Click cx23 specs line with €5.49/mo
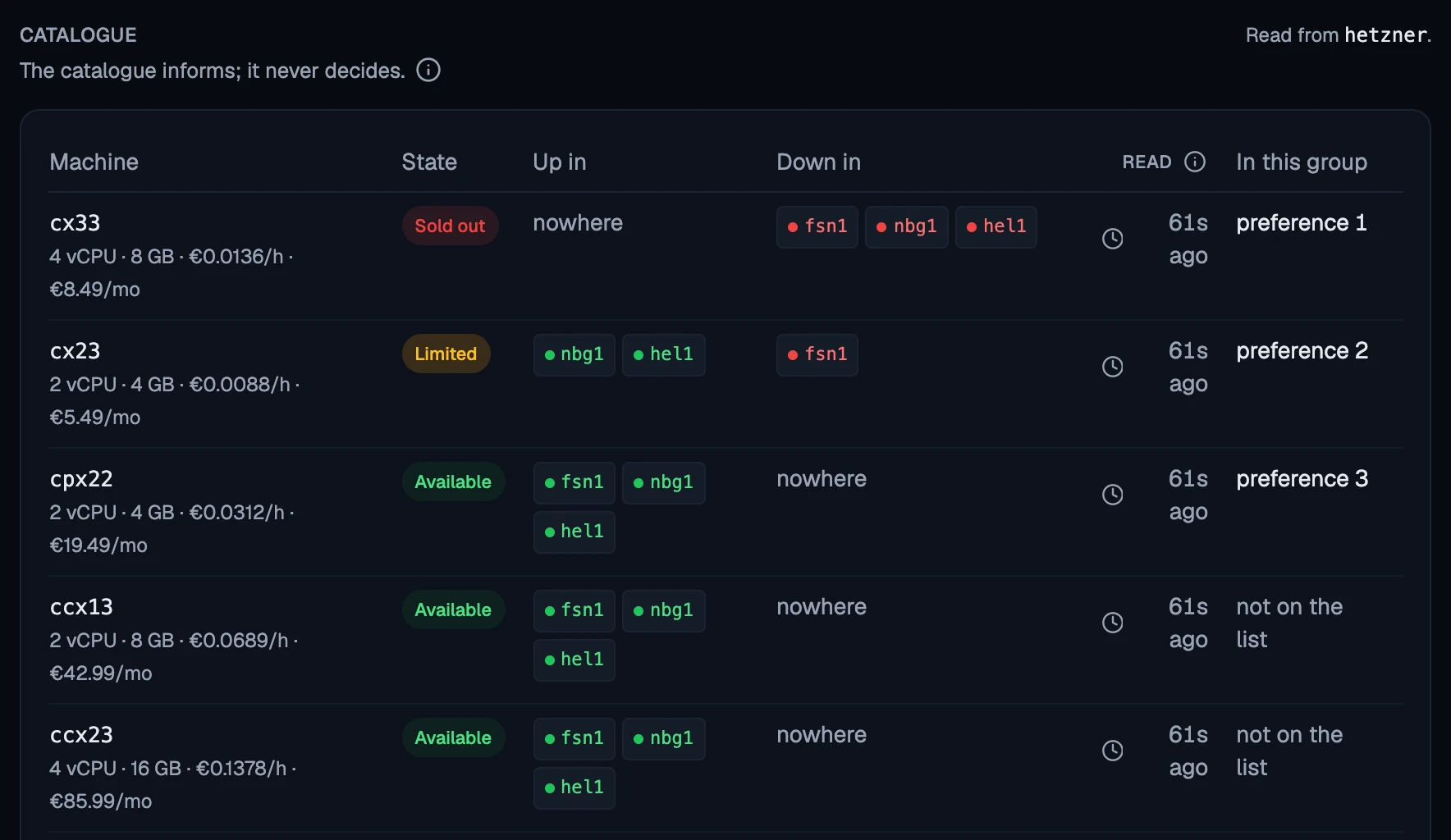 (x=175, y=401)
